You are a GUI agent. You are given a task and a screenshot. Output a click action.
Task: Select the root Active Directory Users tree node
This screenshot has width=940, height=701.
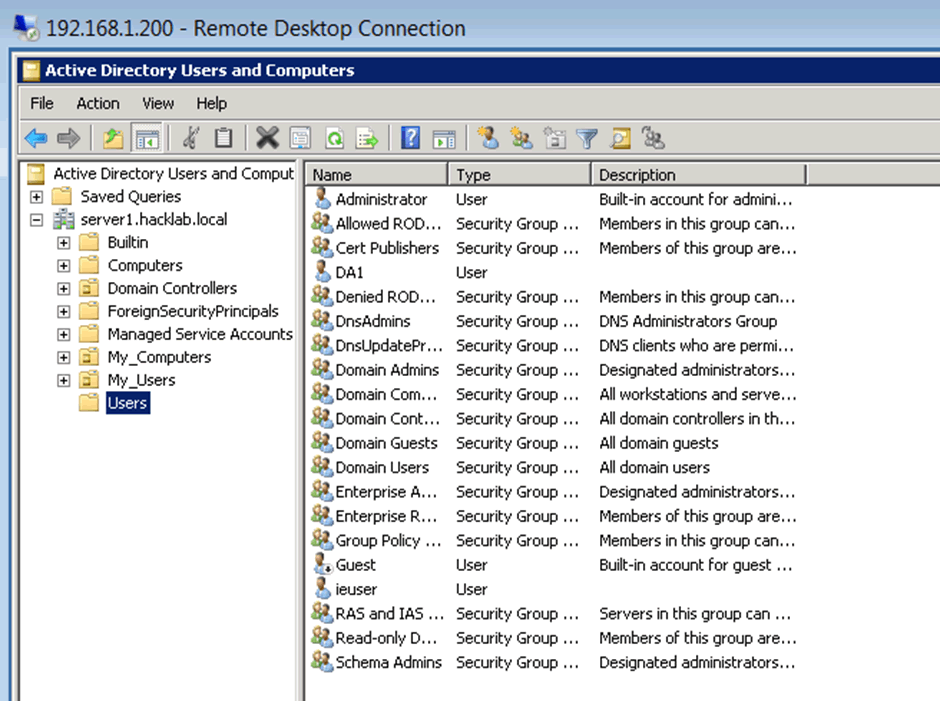pos(174,173)
